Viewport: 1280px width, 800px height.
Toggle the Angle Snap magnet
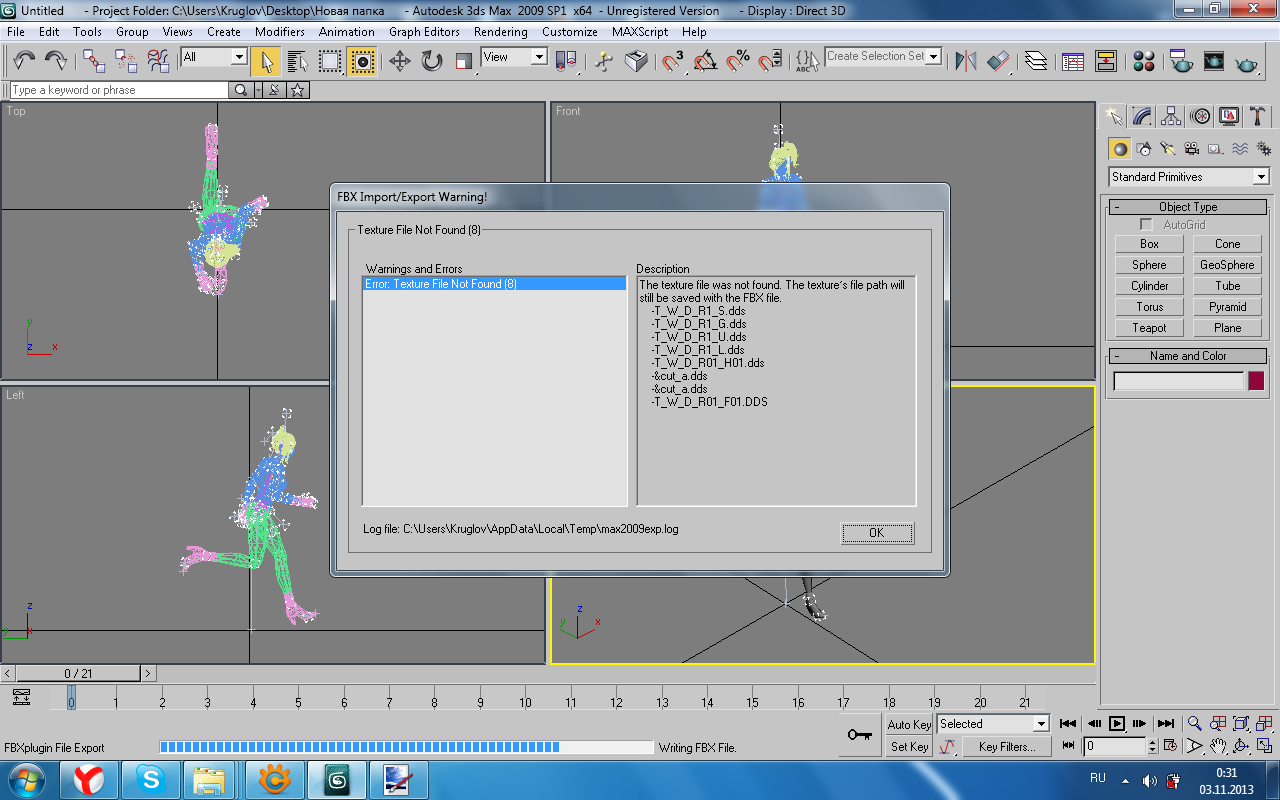[705, 61]
